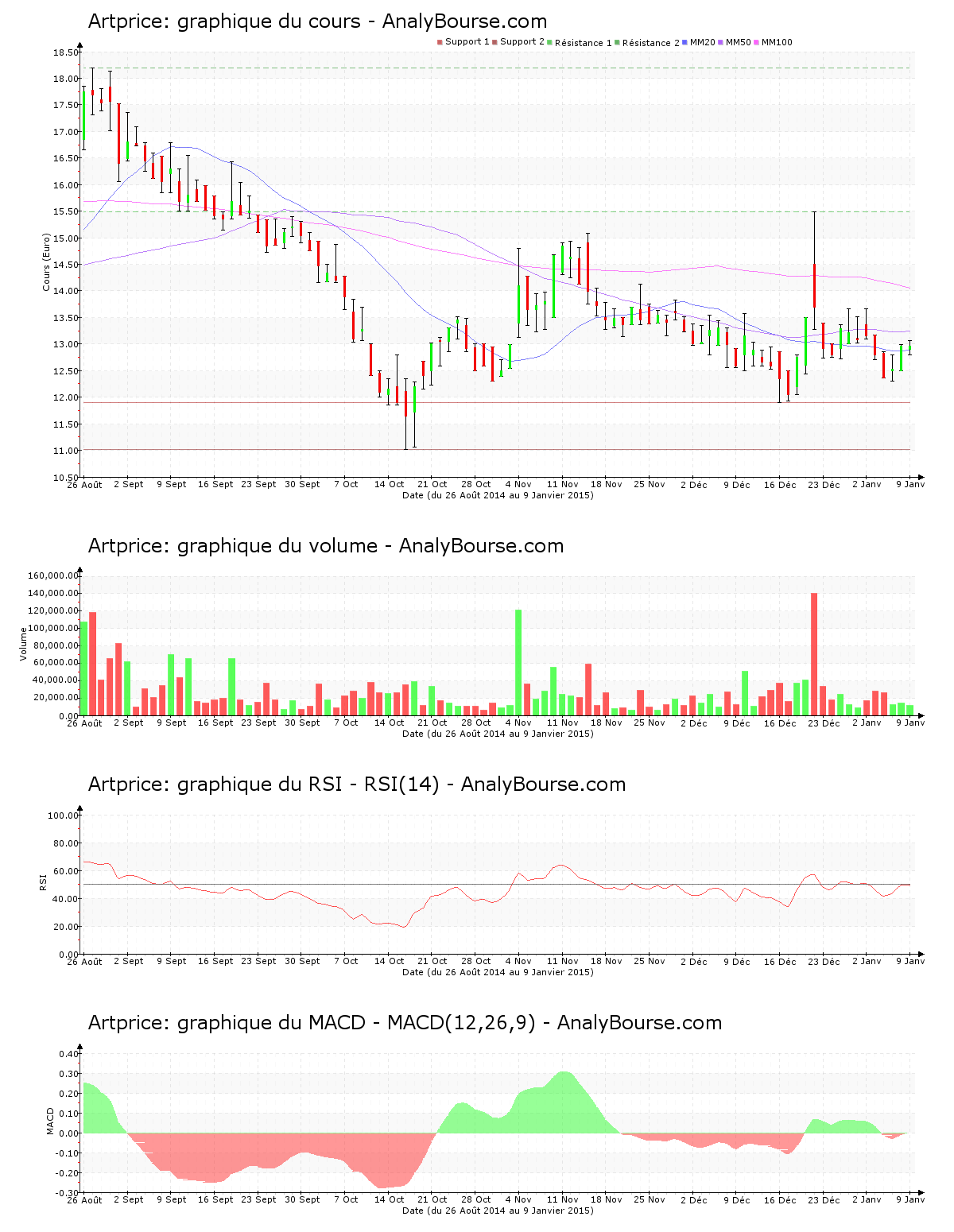Click the 18.50 tick on the price axis
Screen dimensions: 954x1232
coord(65,52)
